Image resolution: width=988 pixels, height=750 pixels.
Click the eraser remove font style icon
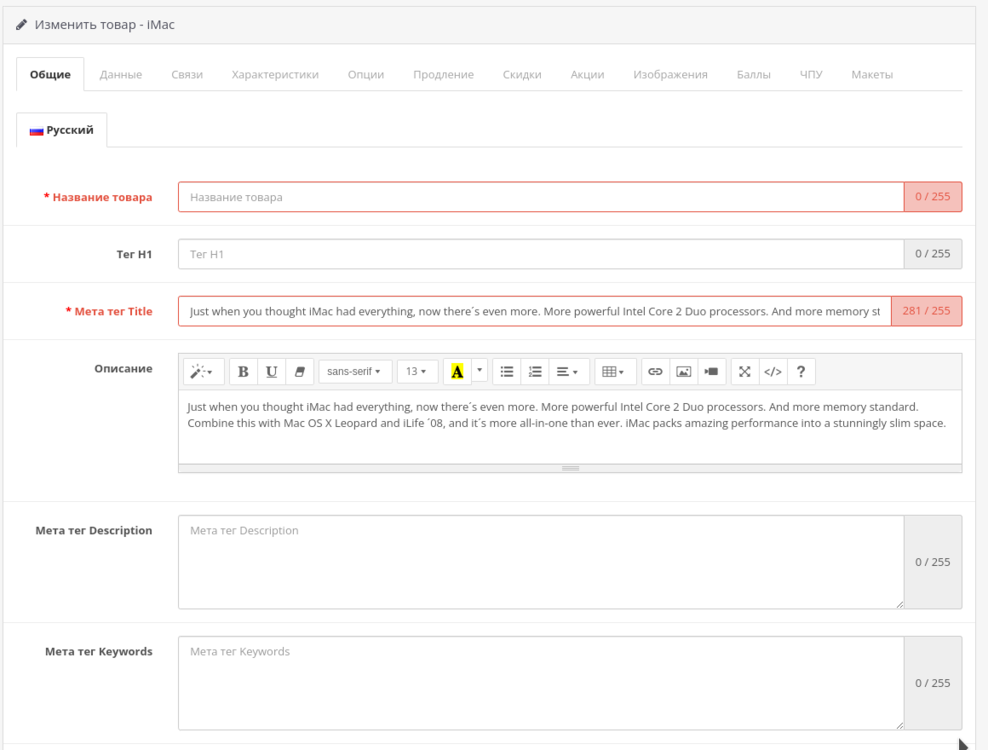(x=299, y=371)
